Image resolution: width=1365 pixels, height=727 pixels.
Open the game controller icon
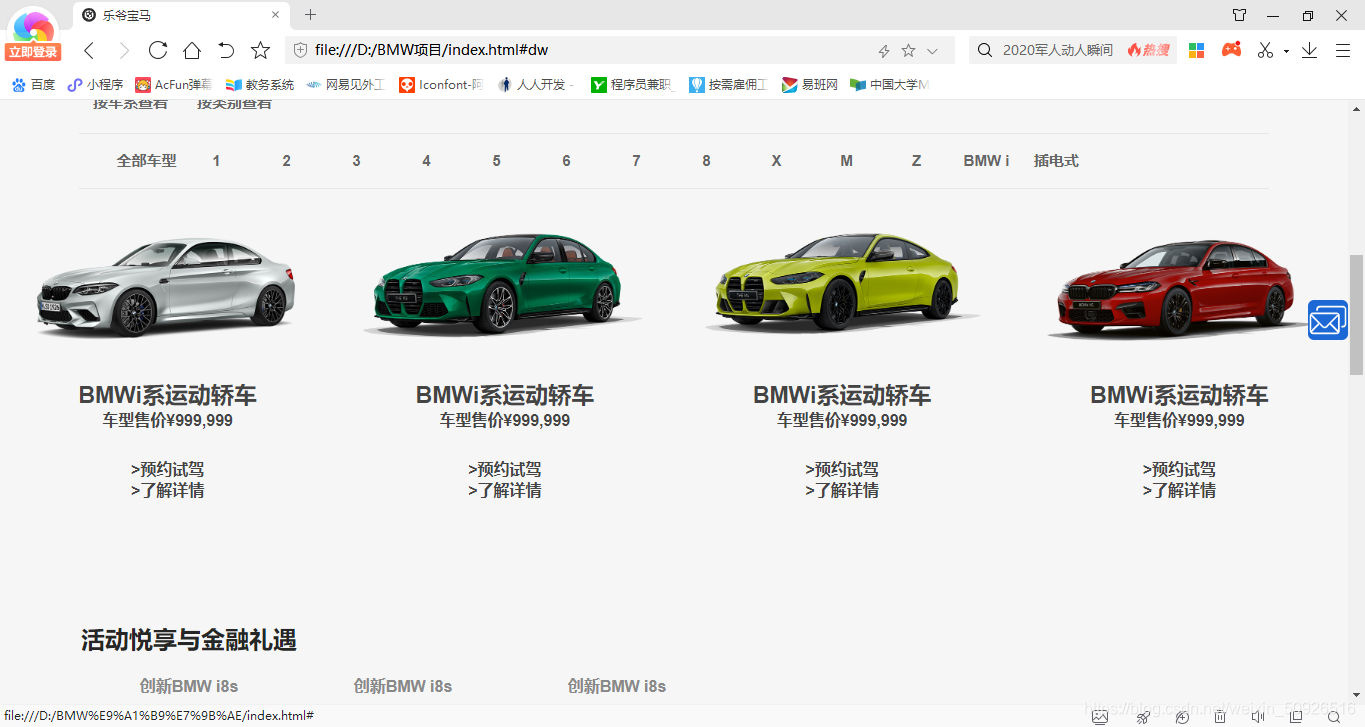pos(1231,49)
